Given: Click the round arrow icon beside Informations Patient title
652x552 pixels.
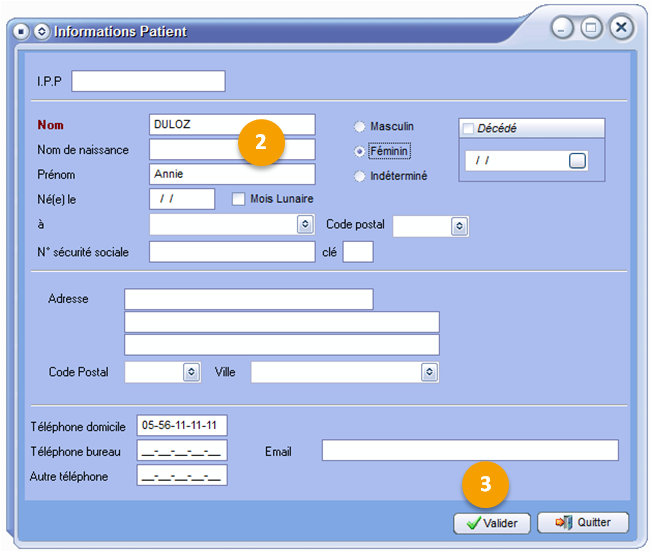Looking at the screenshot, I should click(x=40, y=31).
